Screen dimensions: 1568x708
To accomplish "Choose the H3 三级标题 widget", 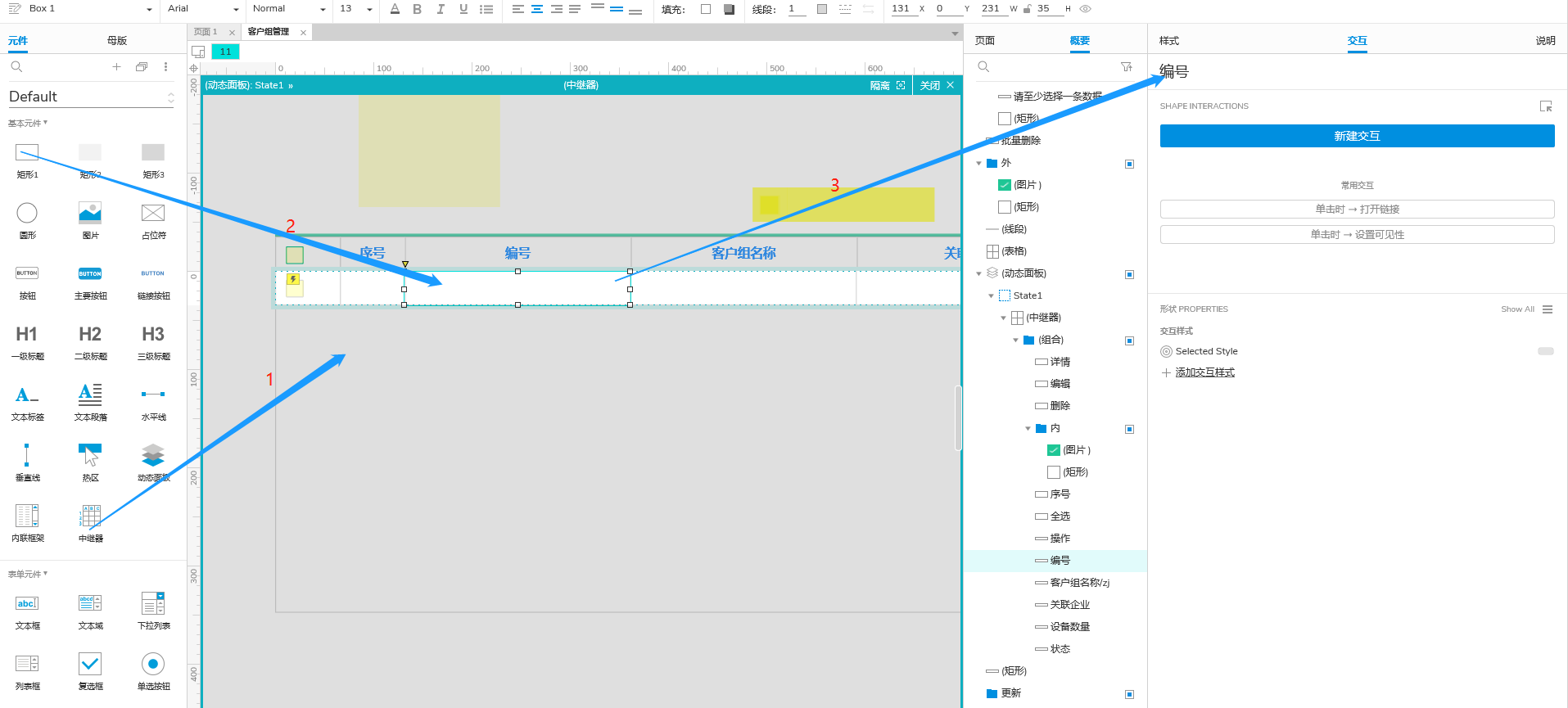I will click(x=153, y=342).
